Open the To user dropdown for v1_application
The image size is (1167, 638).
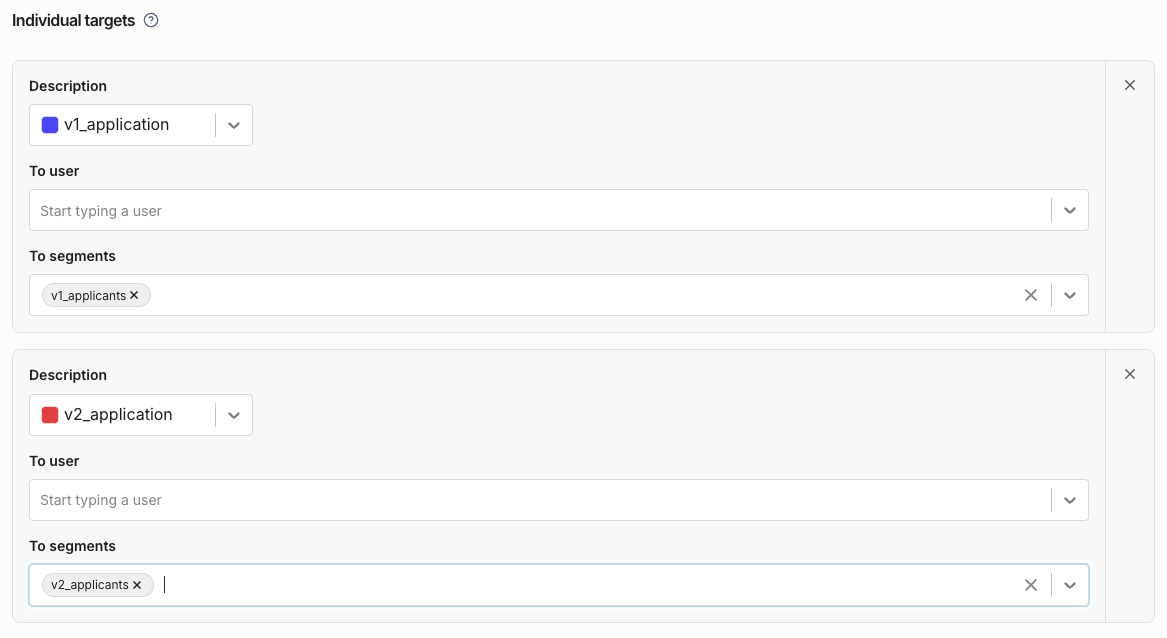point(1069,209)
